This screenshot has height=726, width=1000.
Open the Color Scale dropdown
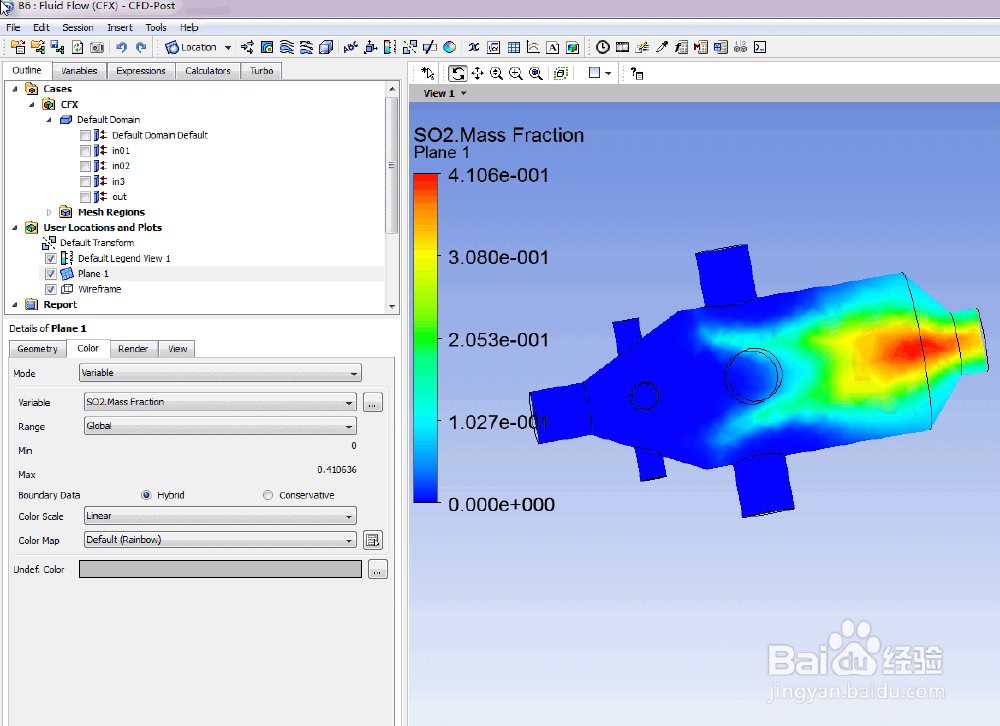[x=220, y=515]
